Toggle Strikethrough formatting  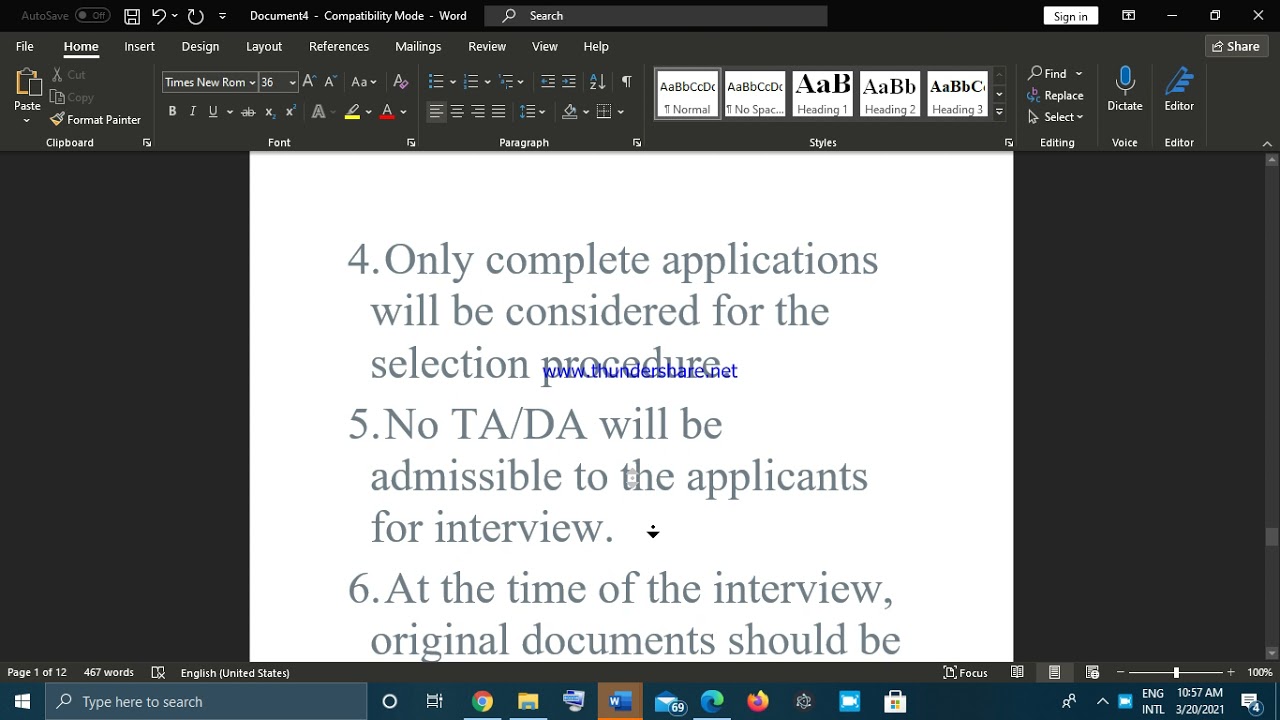249,112
